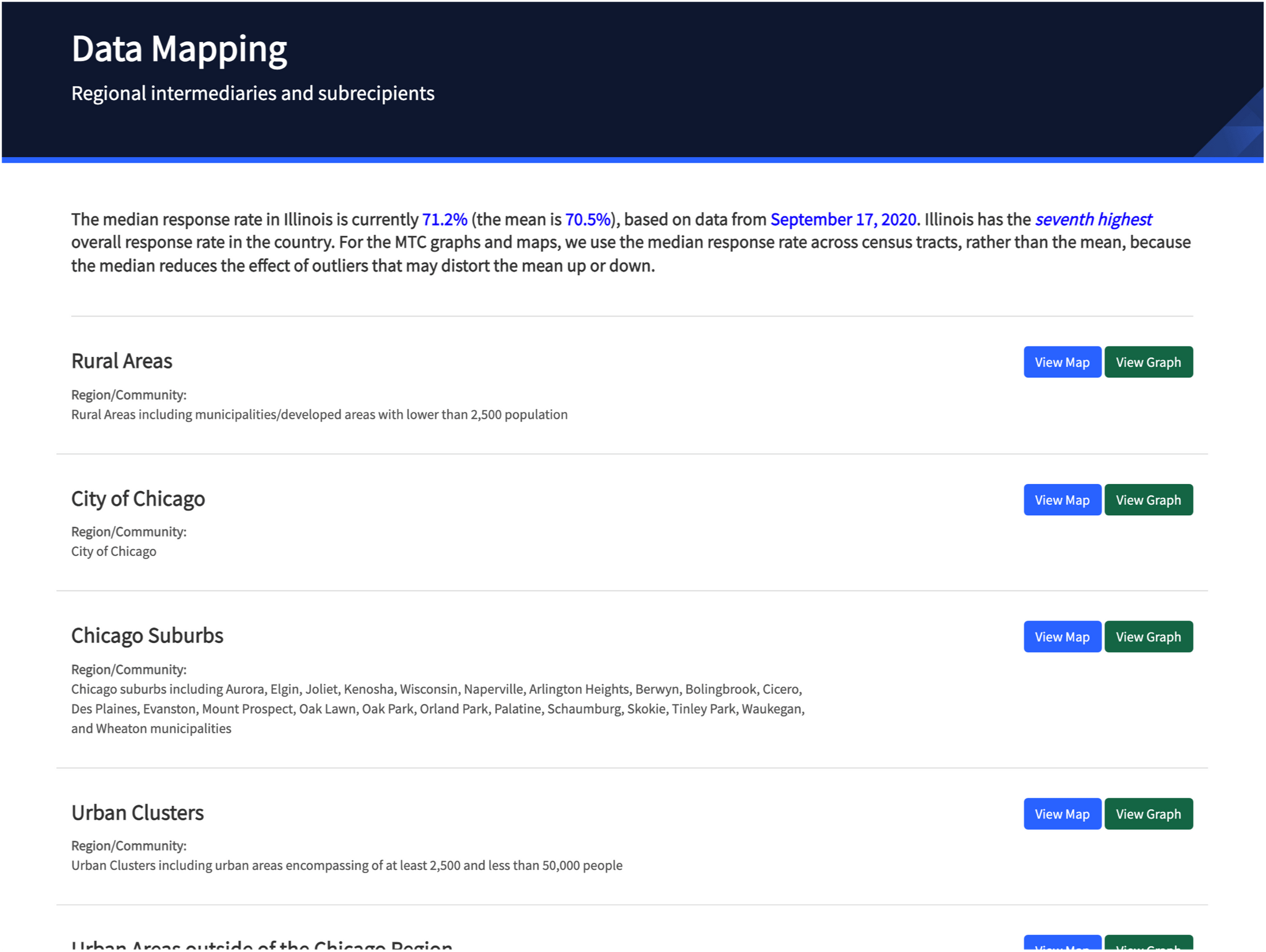Click View Map for Rural Areas
Viewport: 1266px width, 952px height.
click(1062, 361)
